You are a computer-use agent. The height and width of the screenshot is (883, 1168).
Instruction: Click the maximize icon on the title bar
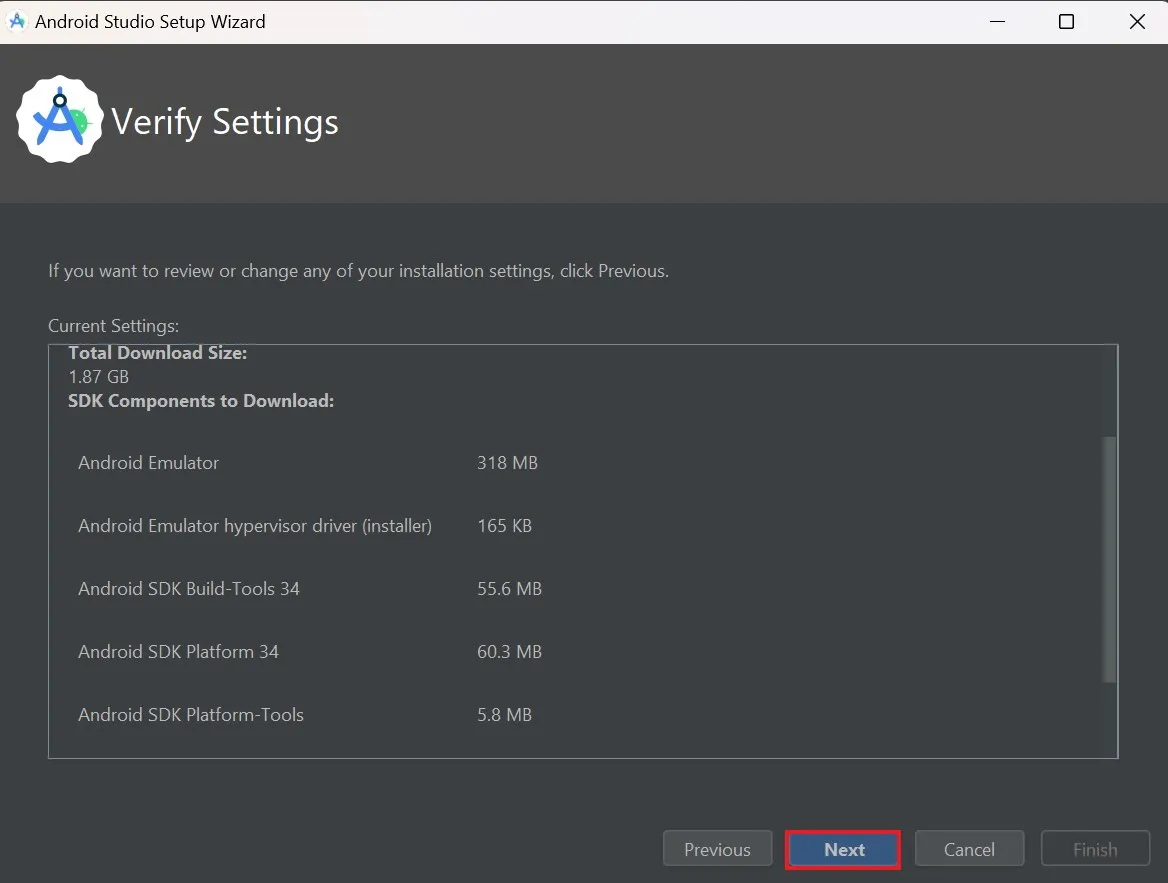point(1066,21)
